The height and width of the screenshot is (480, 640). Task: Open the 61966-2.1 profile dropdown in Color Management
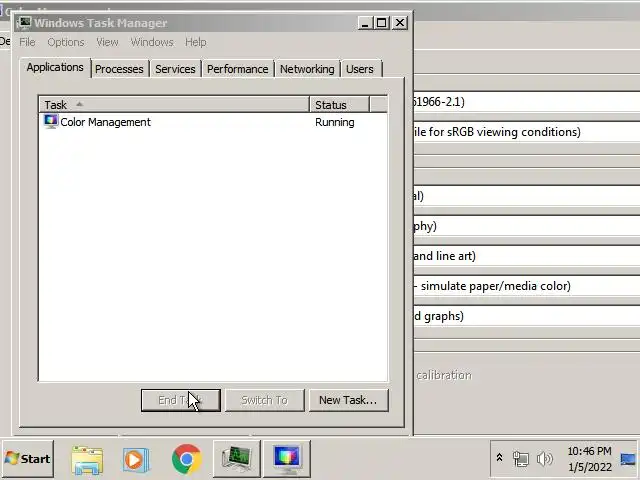pyautogui.click(x=527, y=102)
